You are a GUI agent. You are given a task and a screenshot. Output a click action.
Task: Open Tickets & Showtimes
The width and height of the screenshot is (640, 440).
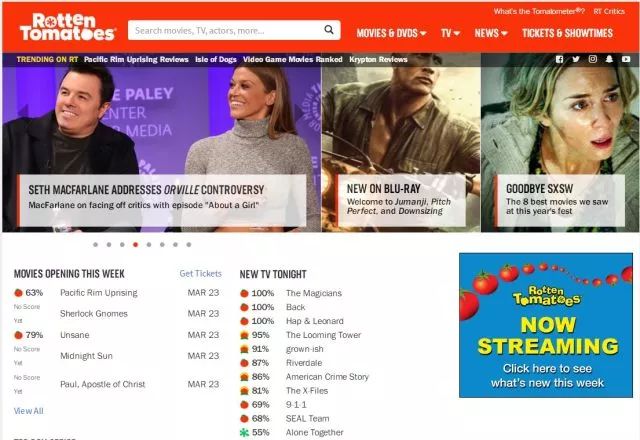567,33
